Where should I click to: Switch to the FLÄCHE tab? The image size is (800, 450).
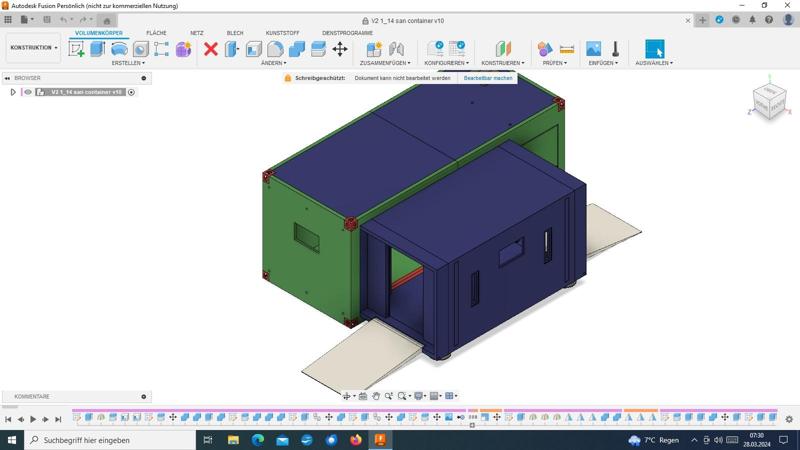coord(156,33)
